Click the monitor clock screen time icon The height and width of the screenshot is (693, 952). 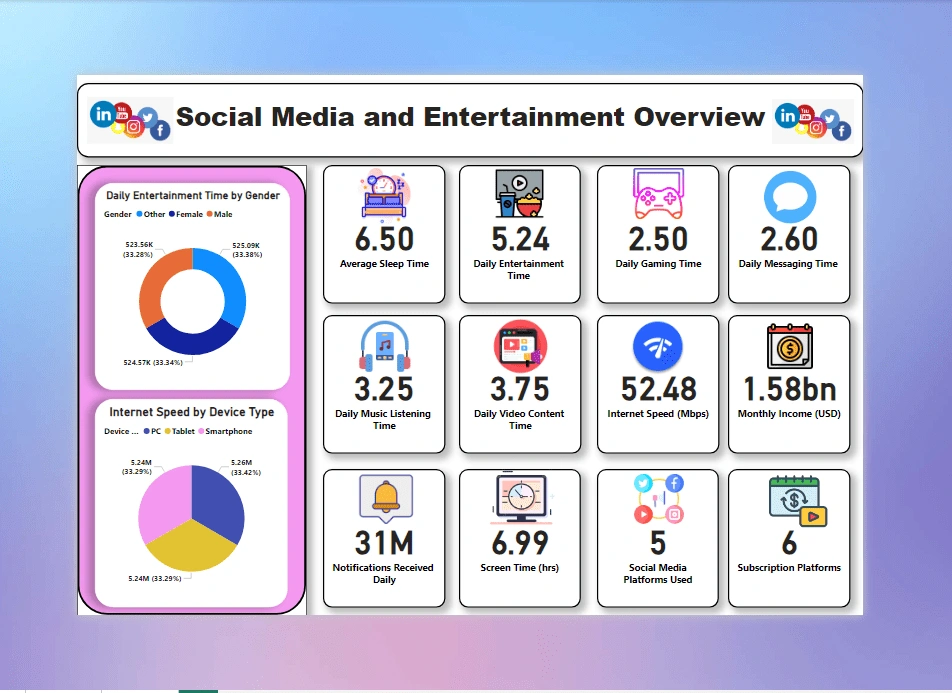point(520,498)
